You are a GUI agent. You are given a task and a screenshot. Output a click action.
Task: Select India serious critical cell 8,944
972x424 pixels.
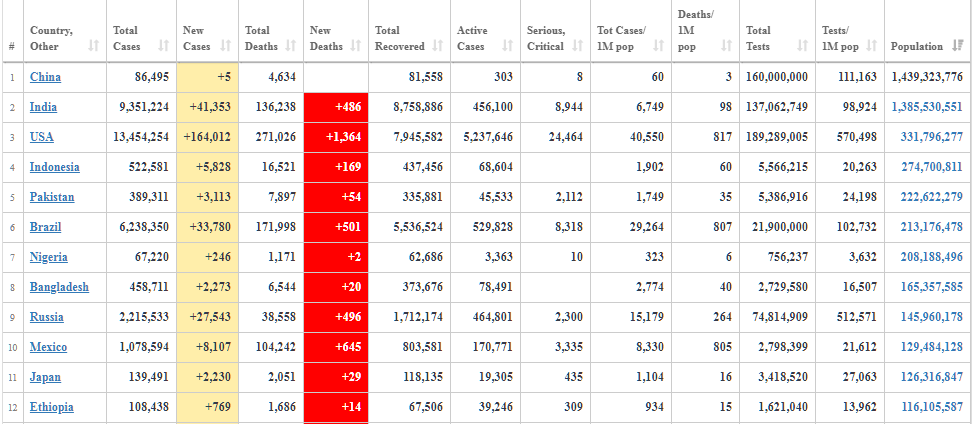555,107
